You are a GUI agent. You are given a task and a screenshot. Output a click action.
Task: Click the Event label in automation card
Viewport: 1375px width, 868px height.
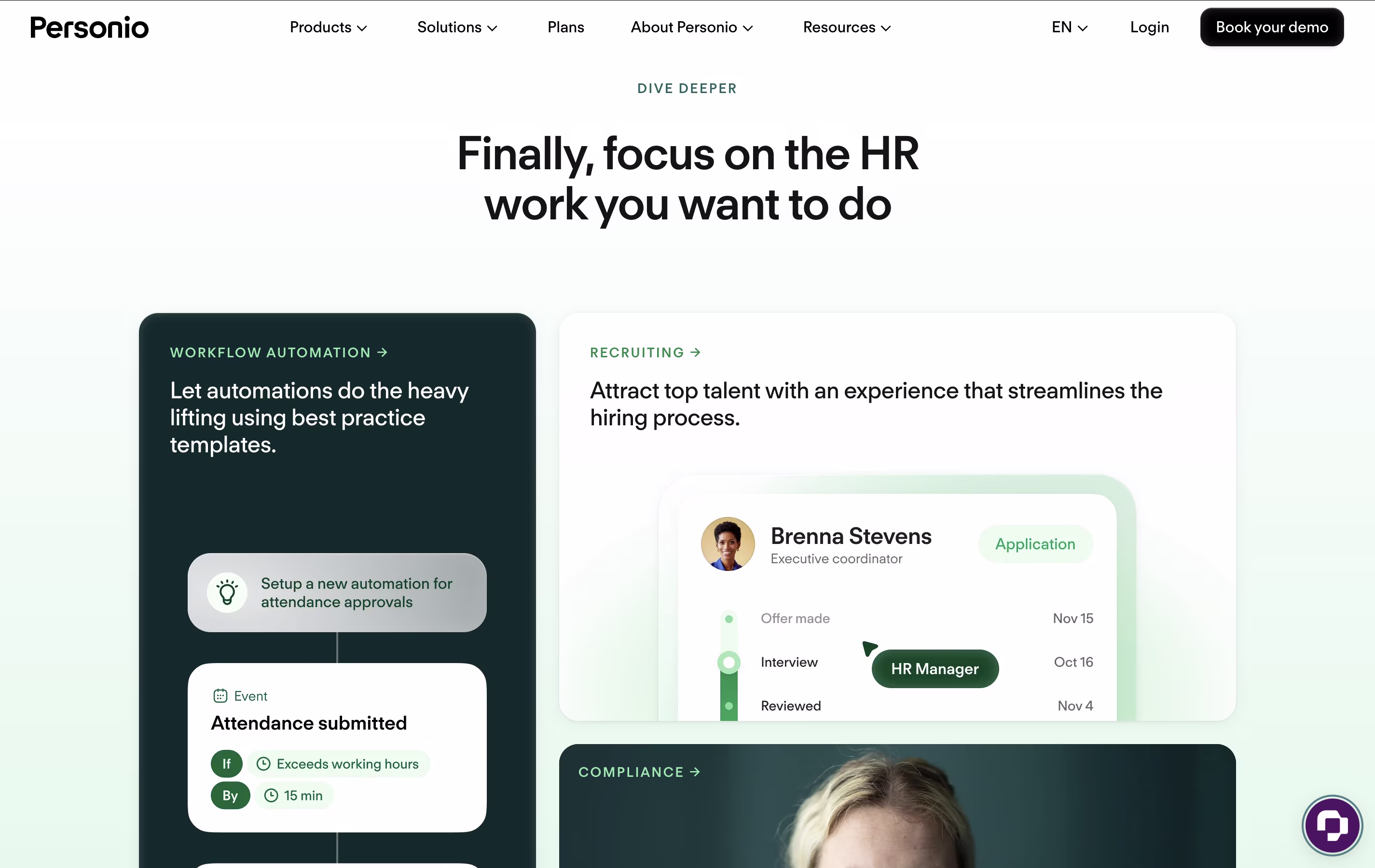pos(251,696)
